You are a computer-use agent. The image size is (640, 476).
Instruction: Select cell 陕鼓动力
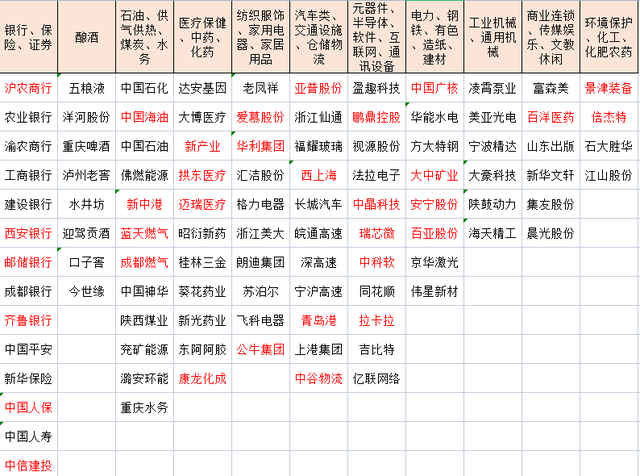click(493, 204)
